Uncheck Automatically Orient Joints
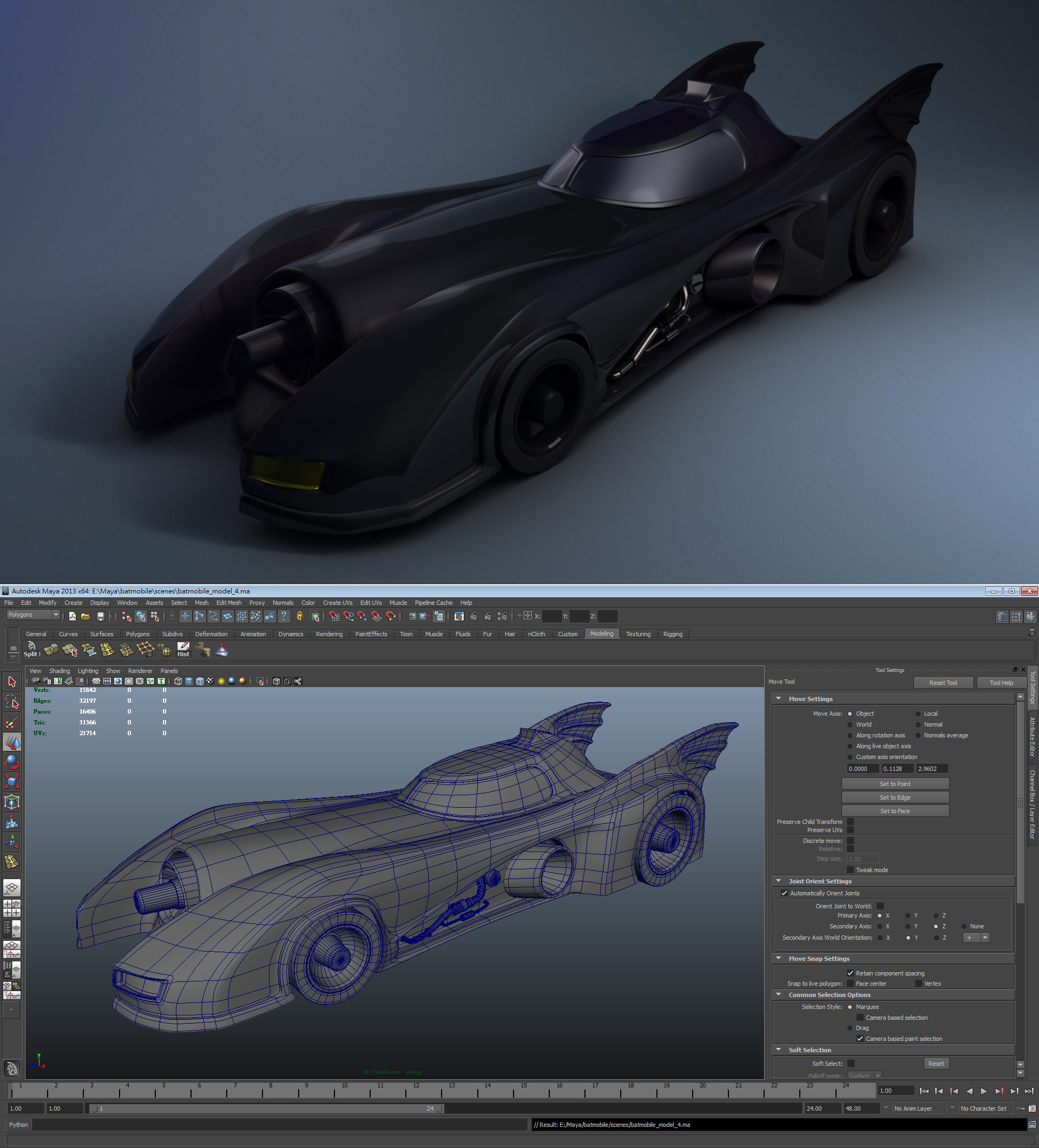This screenshot has width=1039, height=1148. (x=785, y=893)
